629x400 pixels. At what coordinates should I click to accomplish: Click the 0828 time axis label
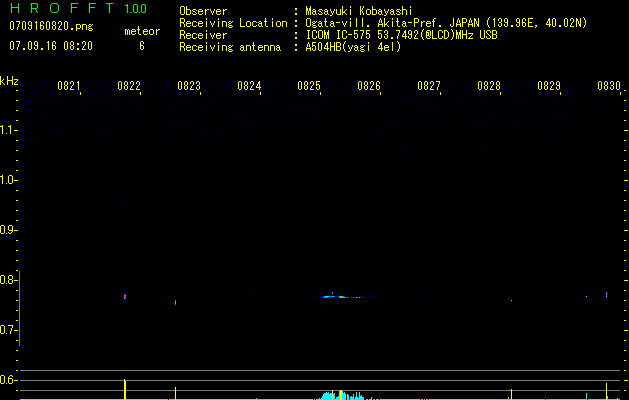[x=489, y=85]
